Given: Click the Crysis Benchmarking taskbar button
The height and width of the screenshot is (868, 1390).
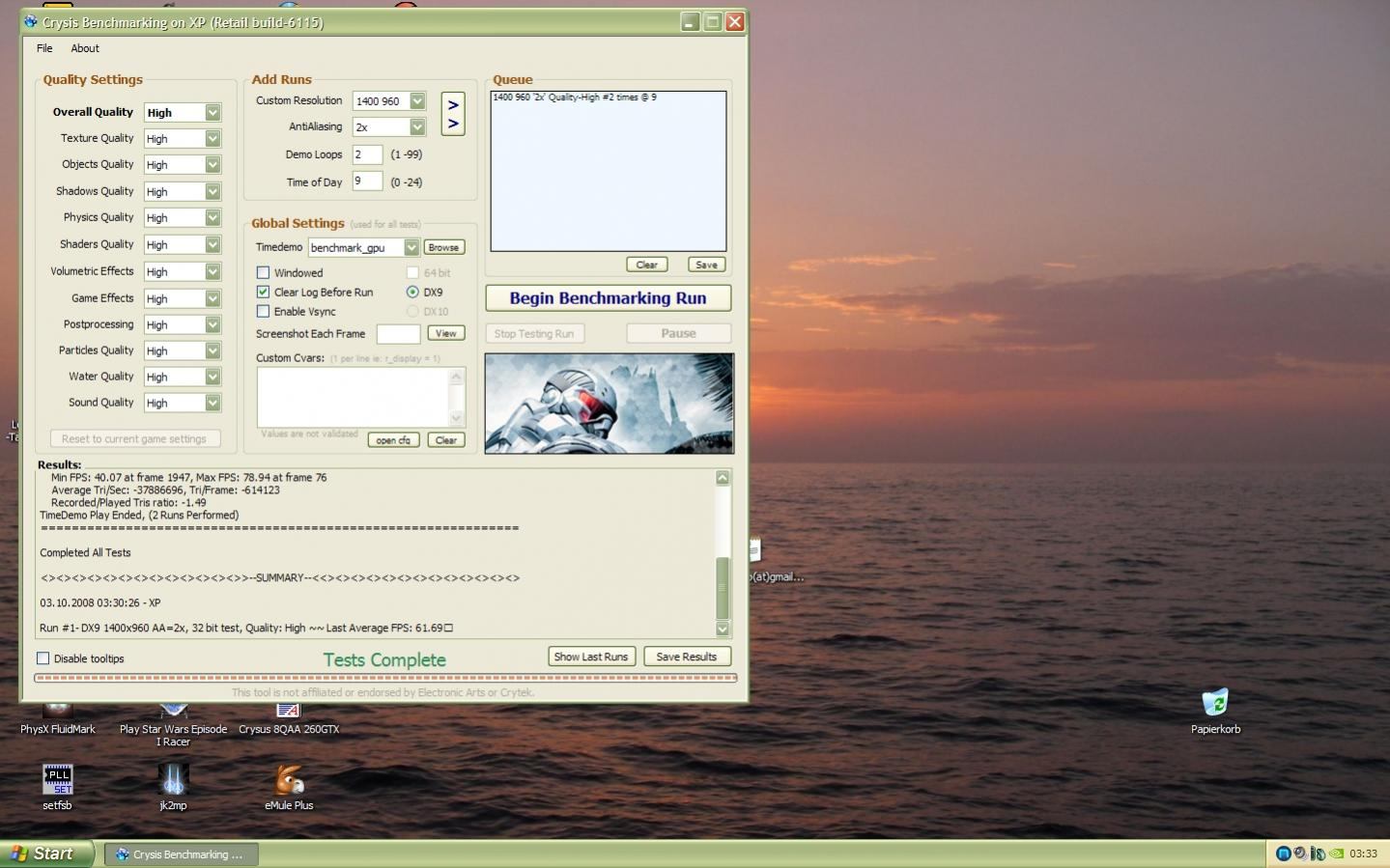Looking at the screenshot, I should click(x=181, y=854).
